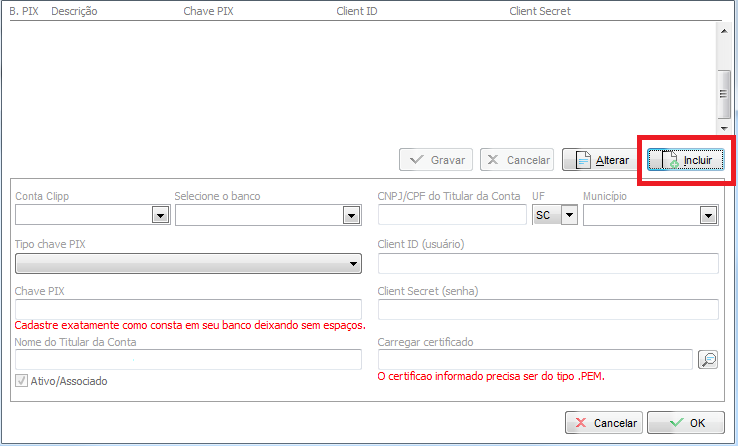Open the Tipo chave PIX dropdown
This screenshot has width=738, height=446.
tap(354, 264)
